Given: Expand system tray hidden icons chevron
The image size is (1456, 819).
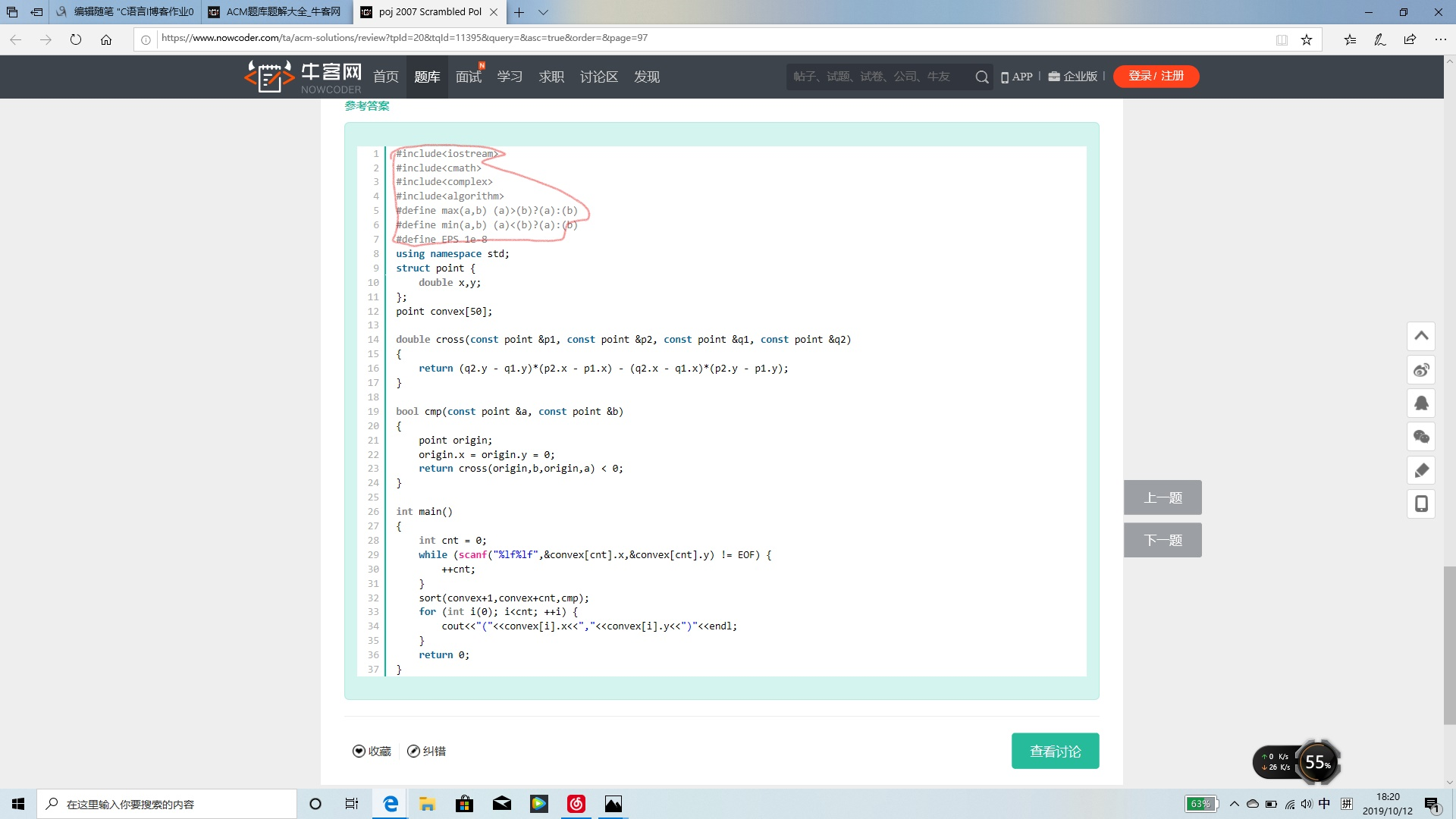Looking at the screenshot, I should [1234, 804].
